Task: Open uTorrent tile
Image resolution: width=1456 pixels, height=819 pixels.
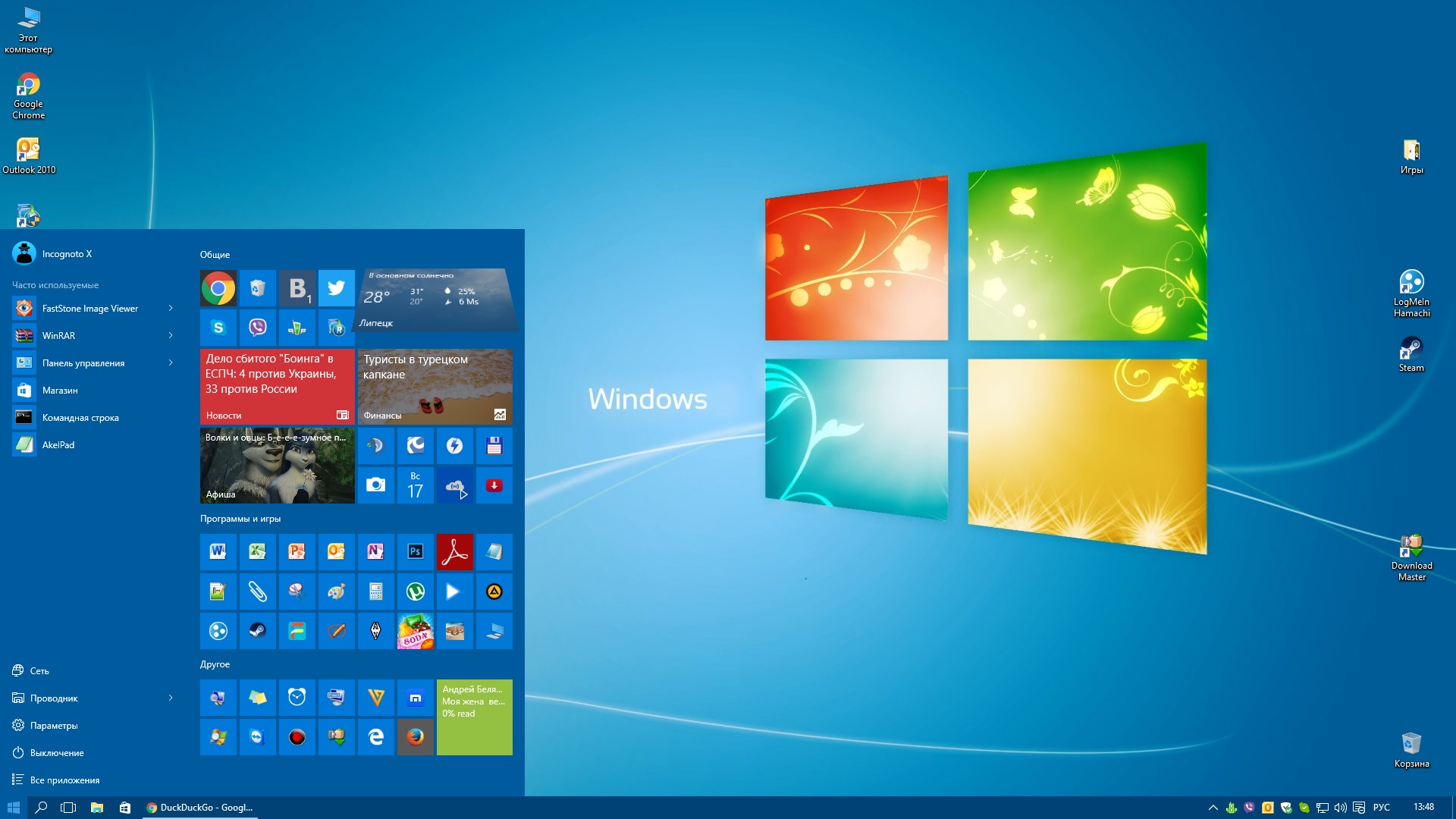Action: pos(415,591)
